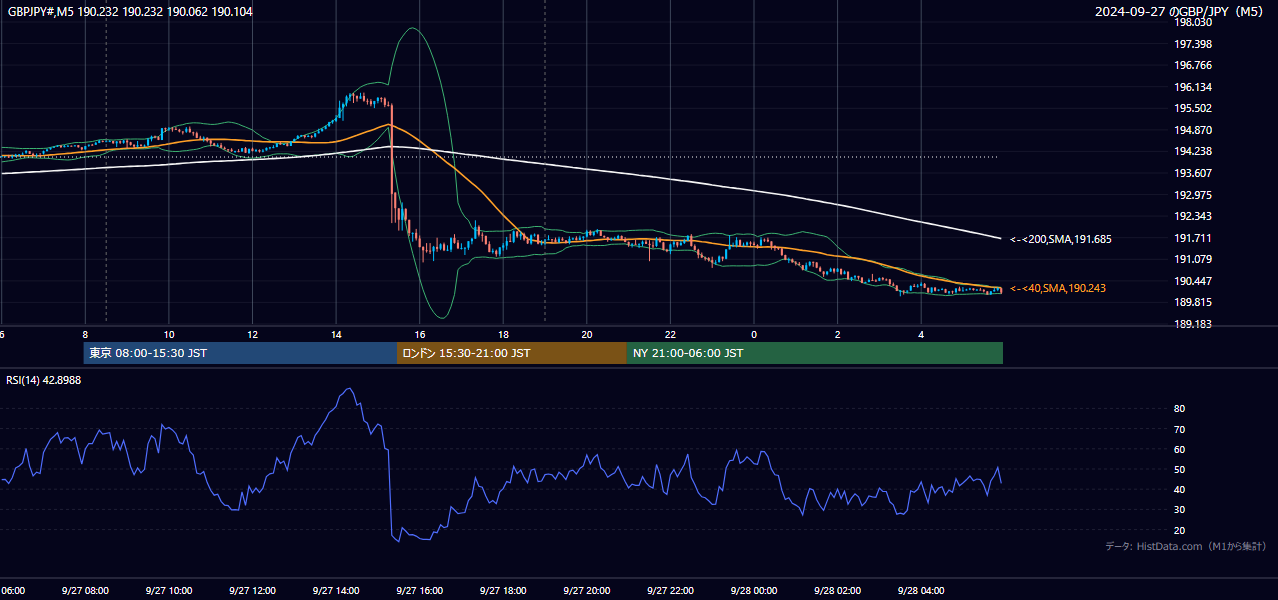Viewport: 1278px width, 600px height.
Task: Click the London 15:30-21:00 JST session bar
Action: pyautogui.click(x=512, y=353)
